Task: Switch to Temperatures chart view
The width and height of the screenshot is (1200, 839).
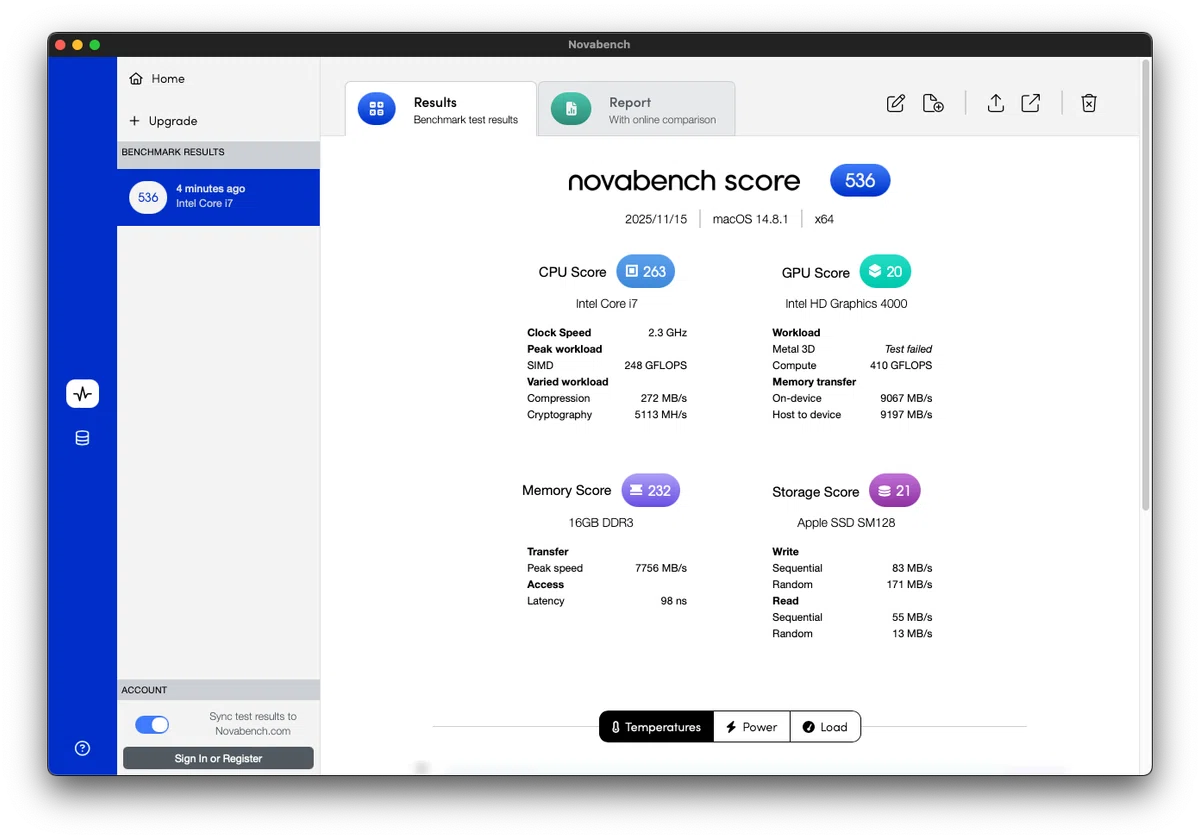Action: point(656,727)
